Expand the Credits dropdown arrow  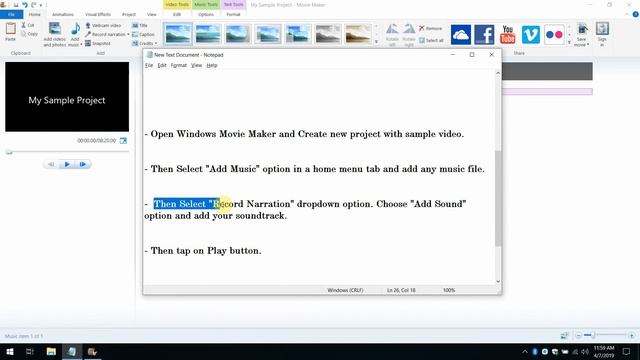(x=156, y=43)
